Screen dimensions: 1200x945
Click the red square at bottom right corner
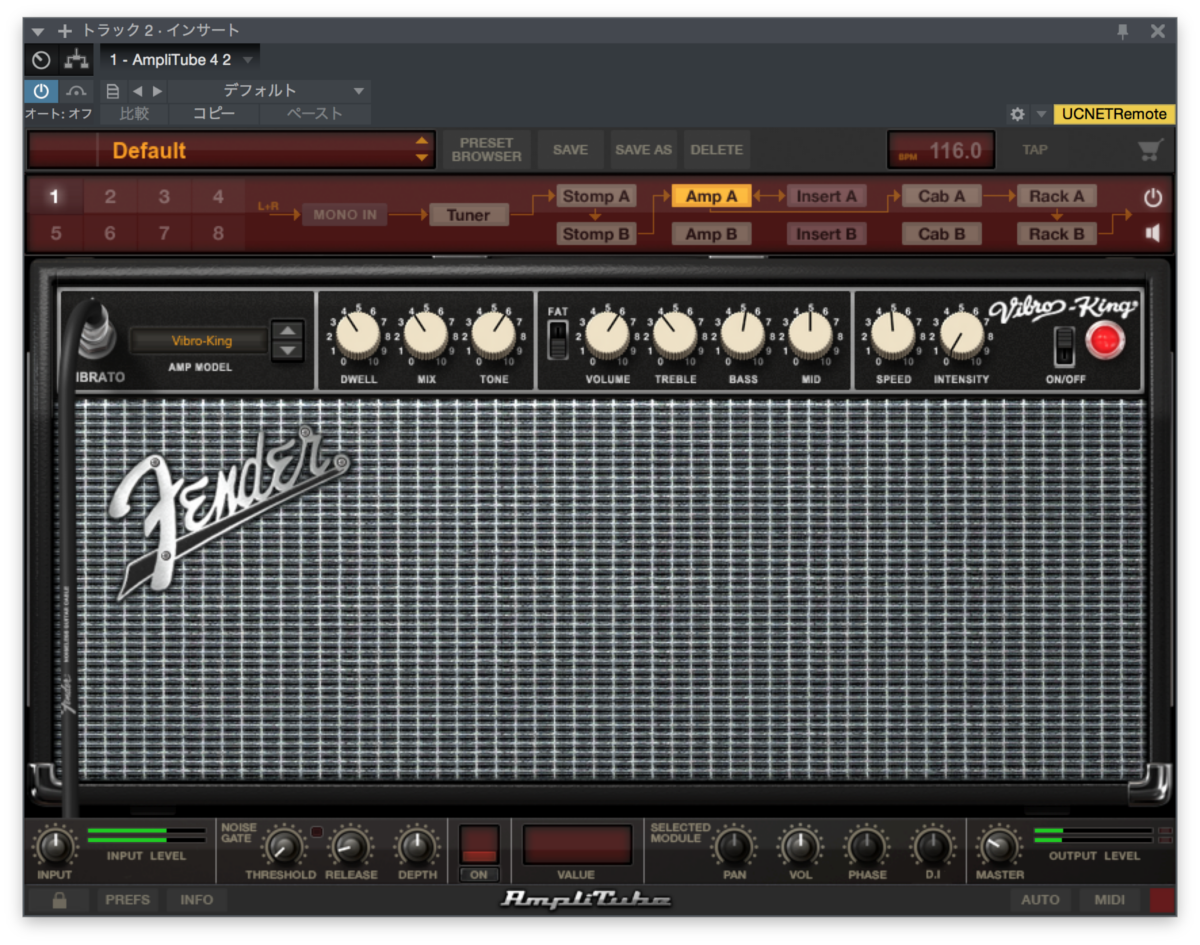pyautogui.click(x=1163, y=900)
